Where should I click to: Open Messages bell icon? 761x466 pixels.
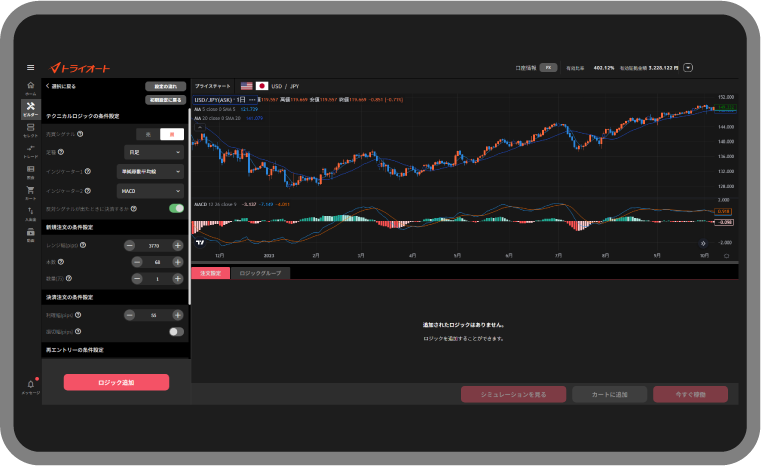[31, 385]
